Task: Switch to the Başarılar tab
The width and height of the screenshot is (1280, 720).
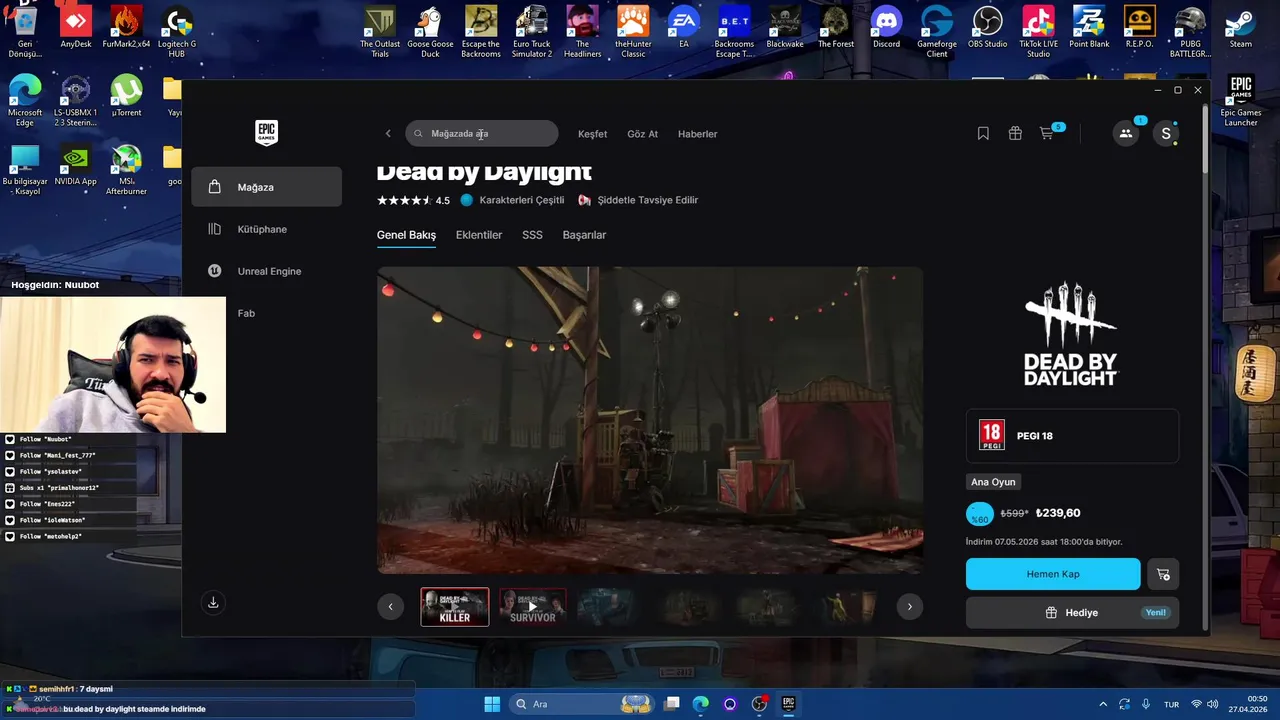Action: pos(584,235)
